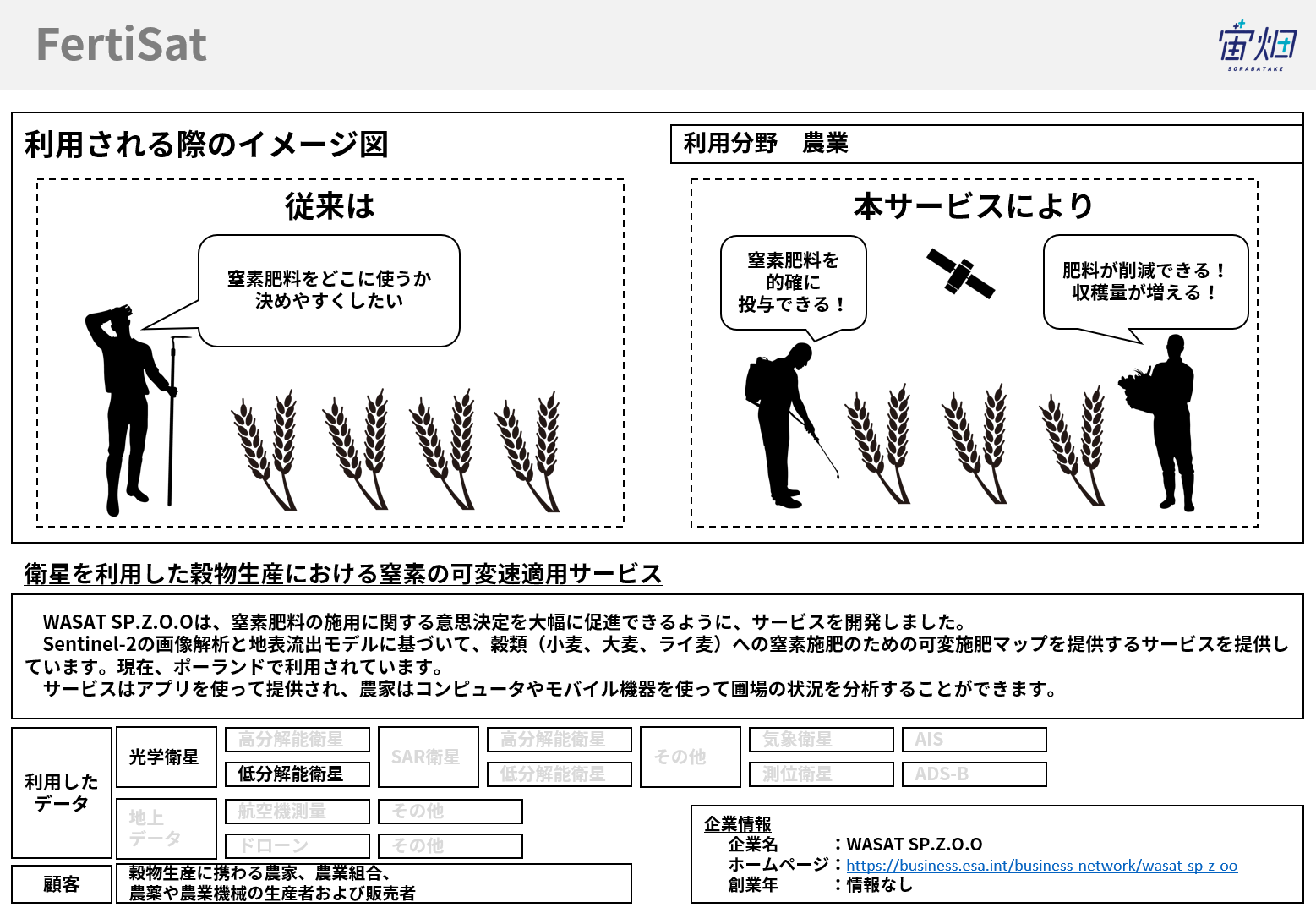Click the FertiSat slide title
Screen dimensions: 1316x913
click(x=122, y=44)
